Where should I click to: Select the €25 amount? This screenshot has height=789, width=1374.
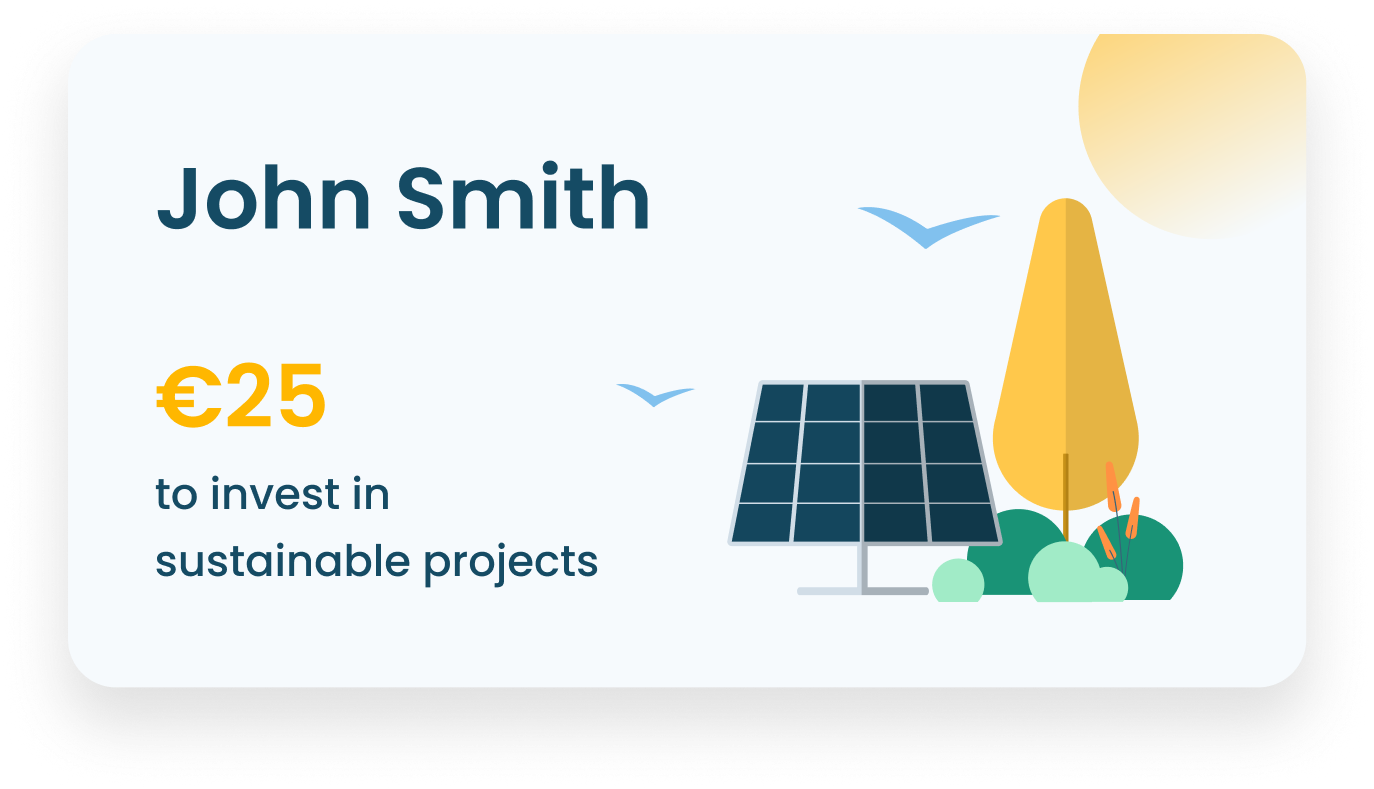point(241,398)
